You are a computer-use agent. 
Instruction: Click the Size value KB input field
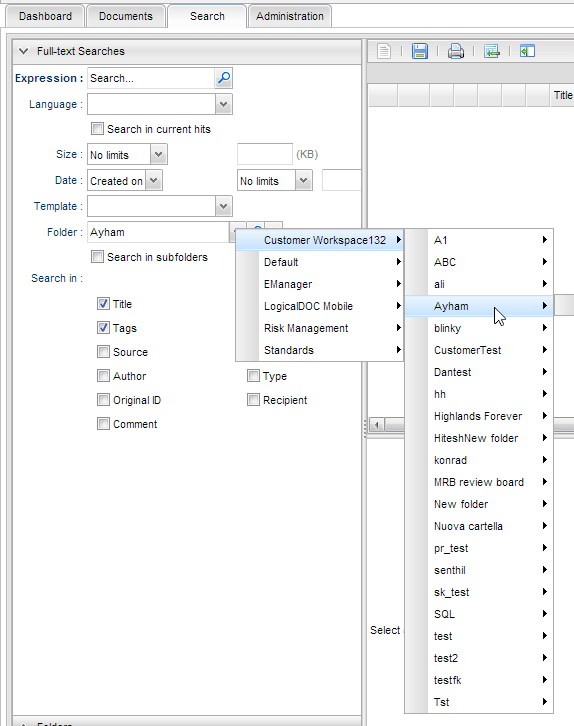coord(265,154)
